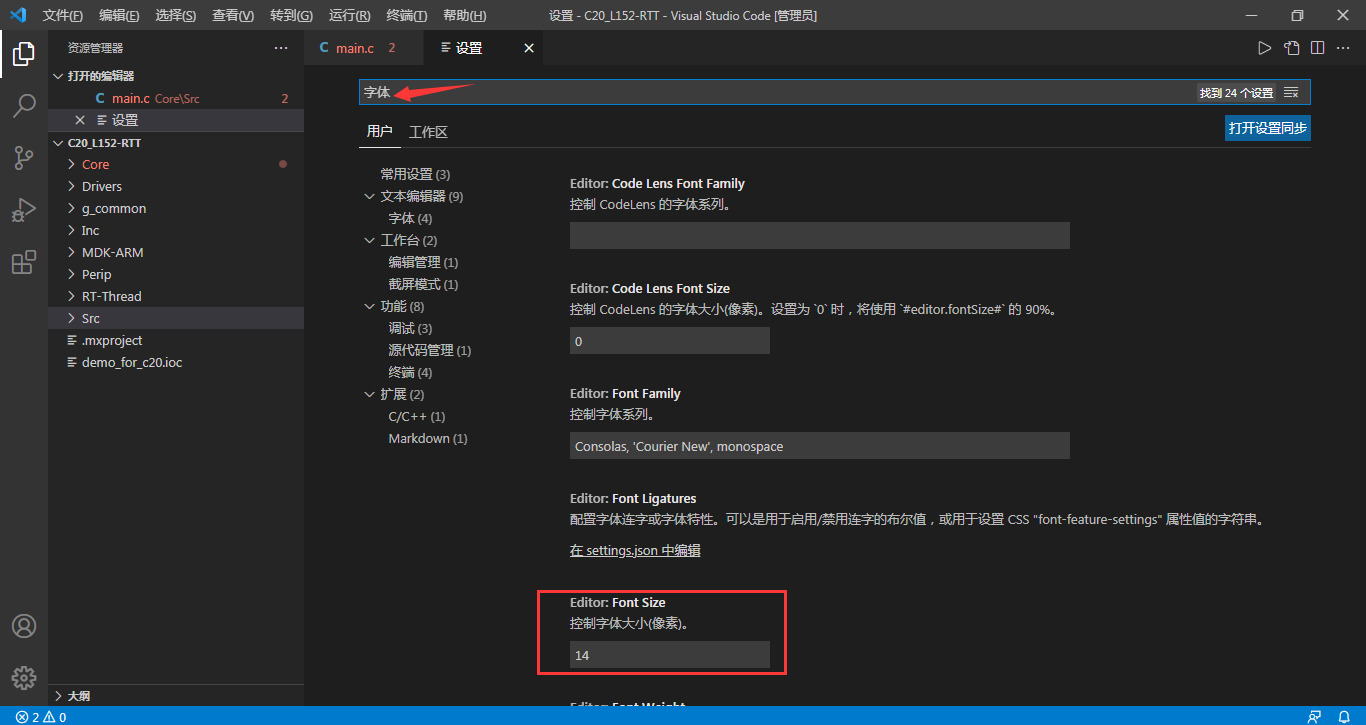Open the 查看(V) menu
Viewport: 1366px width, 725px height.
pyautogui.click(x=233, y=16)
